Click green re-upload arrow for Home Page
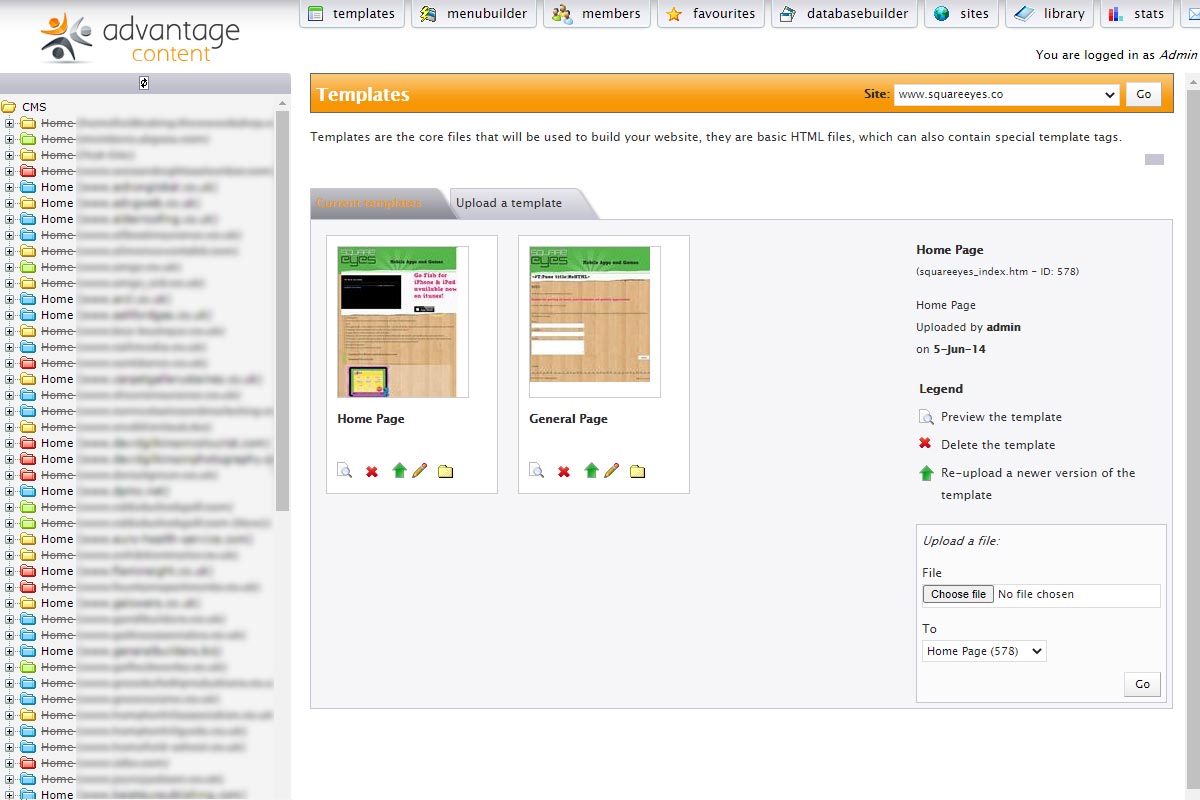 [399, 470]
